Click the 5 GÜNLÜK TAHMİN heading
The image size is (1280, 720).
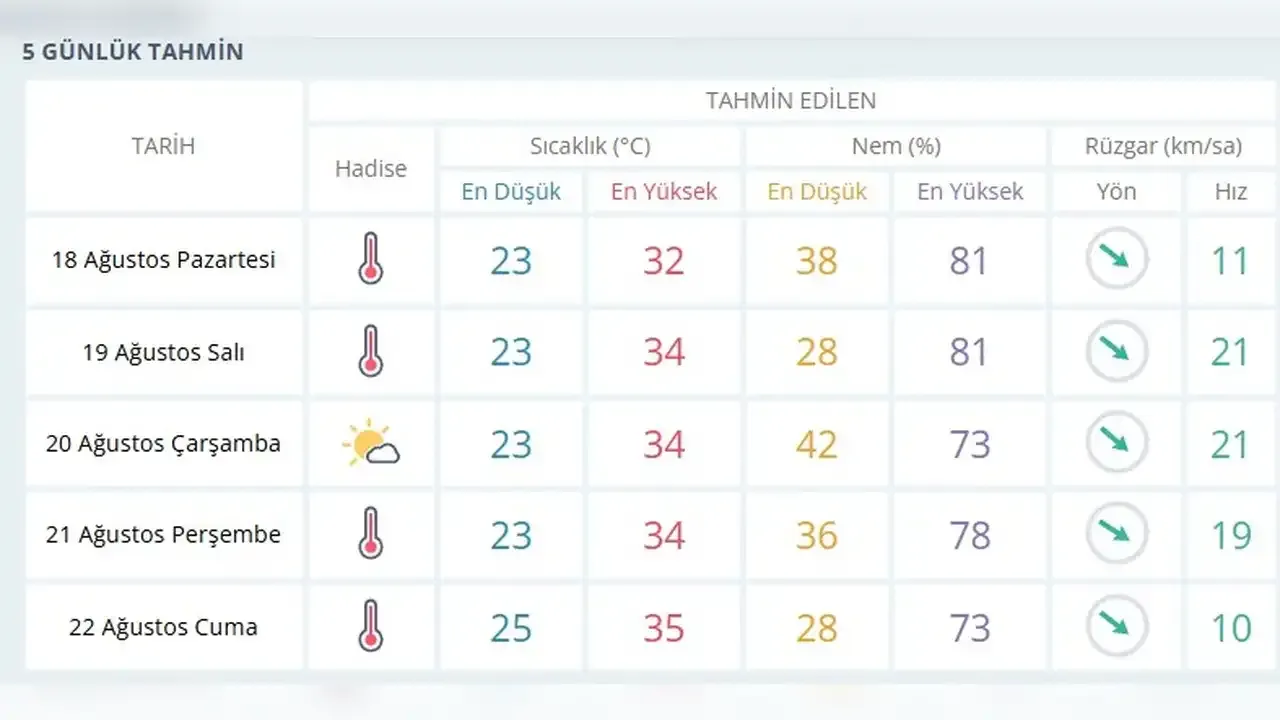[133, 52]
